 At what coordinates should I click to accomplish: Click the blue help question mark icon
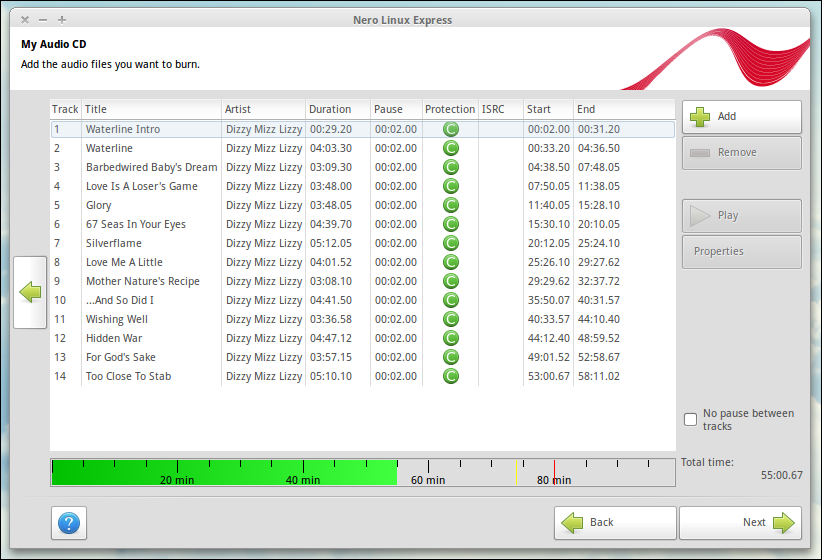point(69,523)
